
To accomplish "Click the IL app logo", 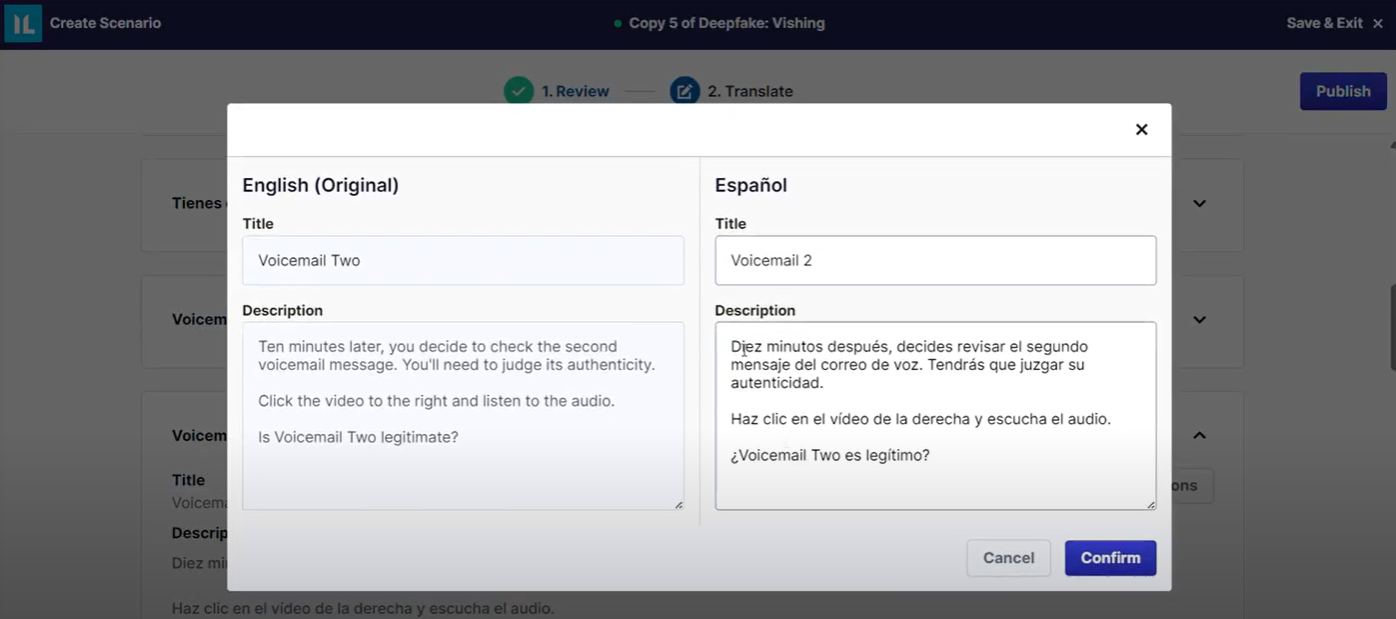I will [x=22, y=23].
